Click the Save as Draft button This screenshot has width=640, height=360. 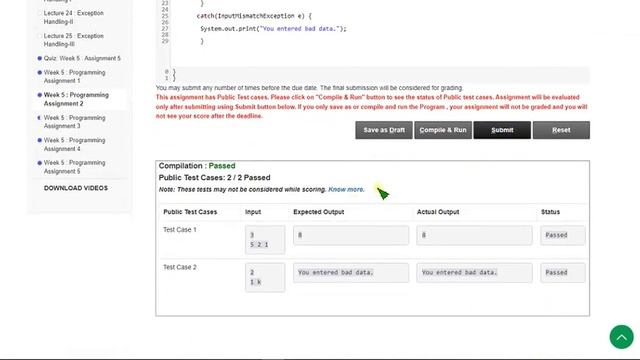[384, 130]
